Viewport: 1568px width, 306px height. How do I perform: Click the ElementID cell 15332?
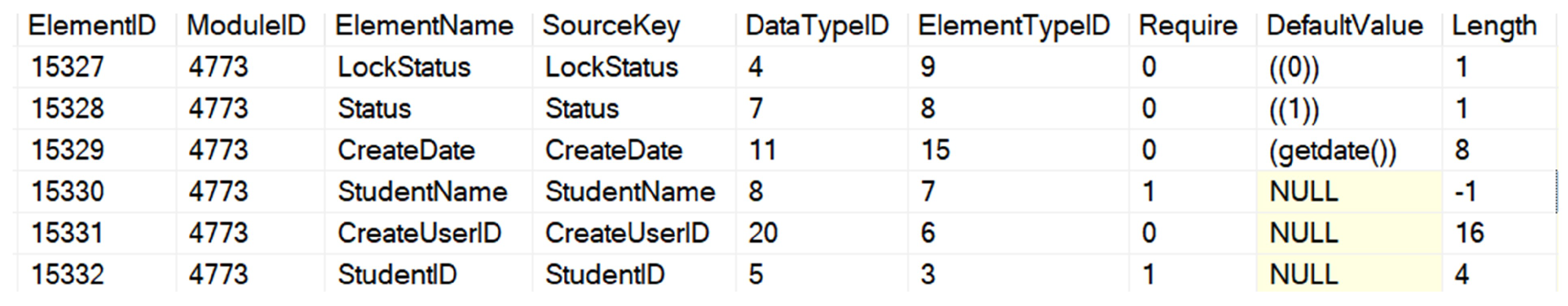pos(68,275)
